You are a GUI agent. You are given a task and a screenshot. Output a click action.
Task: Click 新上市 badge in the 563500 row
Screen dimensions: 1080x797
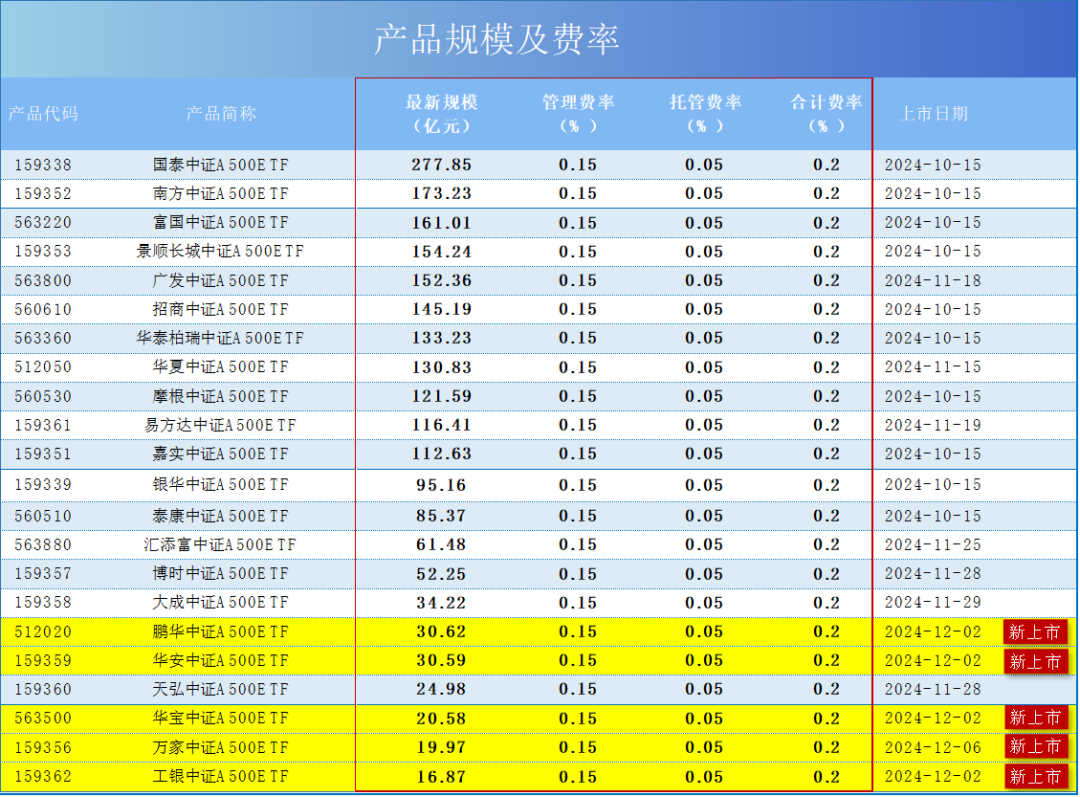tap(1036, 718)
